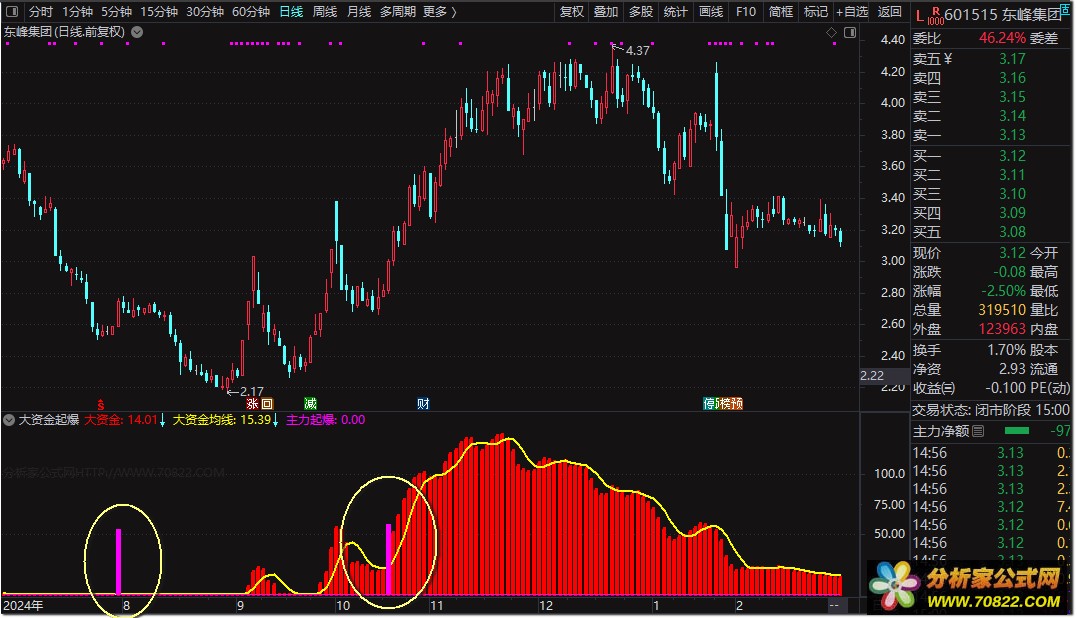Switch to the 周线 weekly tab

tap(324, 12)
